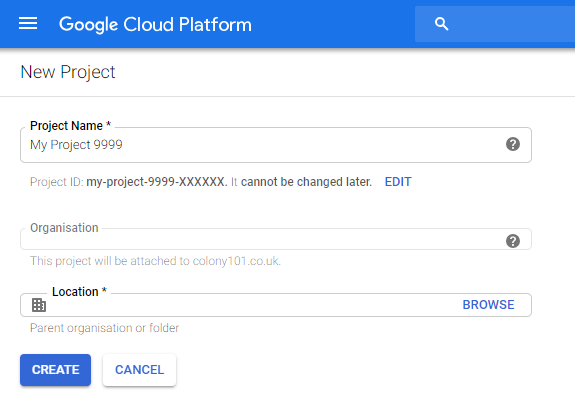Click the project ID my-project-9999-XXXXXX text
575x415 pixels.
[x=157, y=182]
